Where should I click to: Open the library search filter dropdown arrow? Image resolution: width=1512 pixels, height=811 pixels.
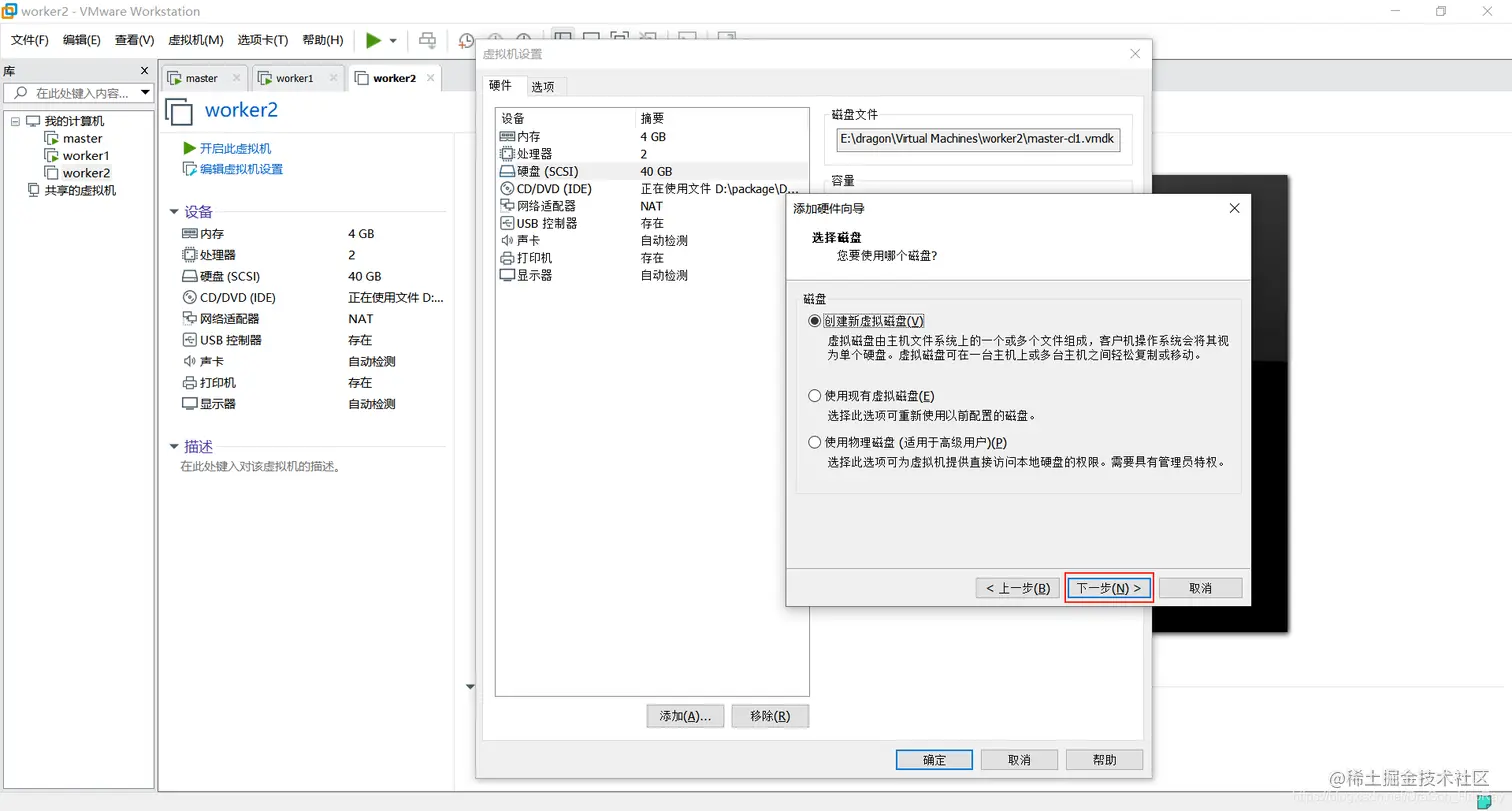146,93
